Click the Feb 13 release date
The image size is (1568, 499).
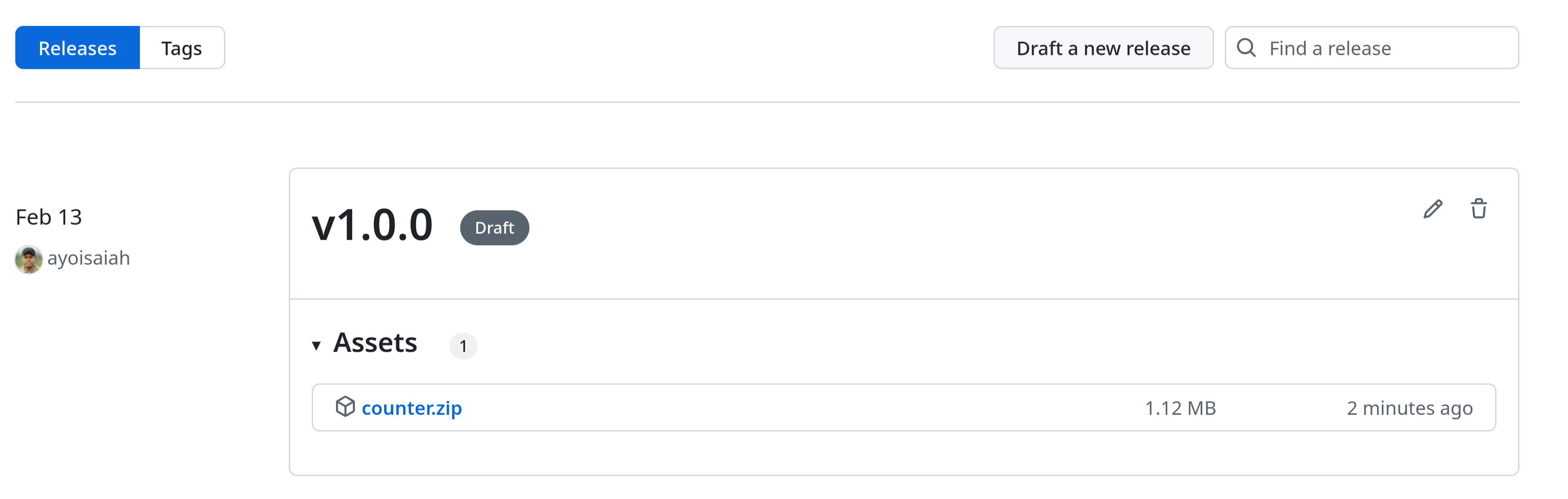(x=49, y=217)
